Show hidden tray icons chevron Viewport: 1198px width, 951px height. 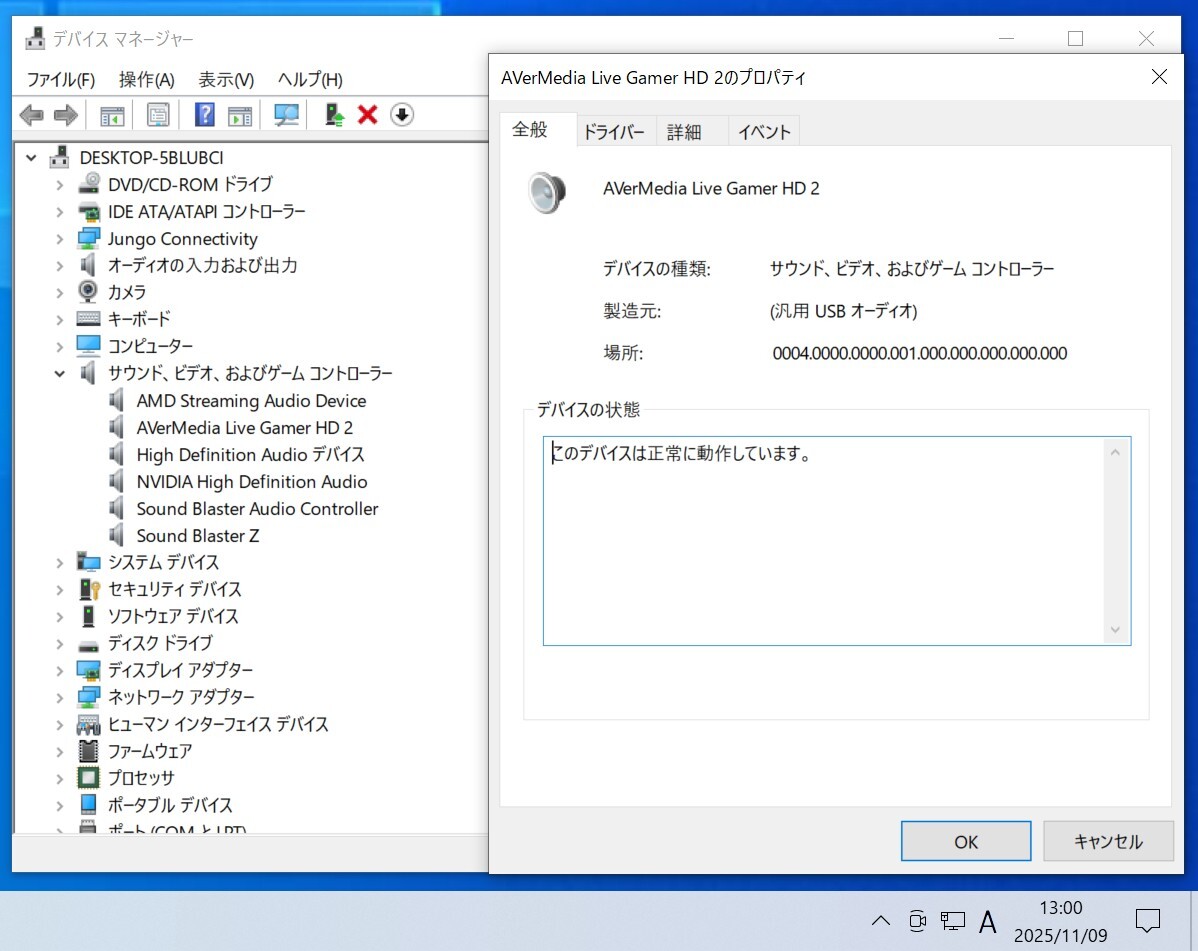click(881, 920)
